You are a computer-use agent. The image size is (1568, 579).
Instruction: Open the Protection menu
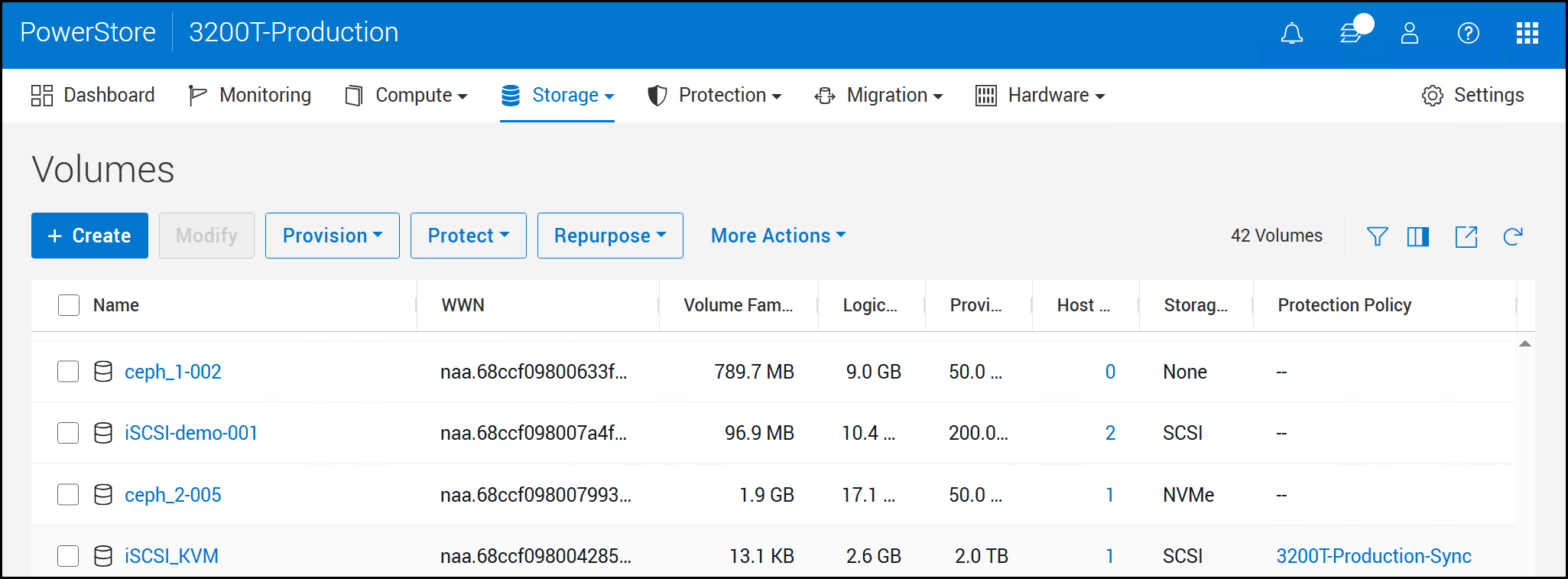tap(715, 96)
